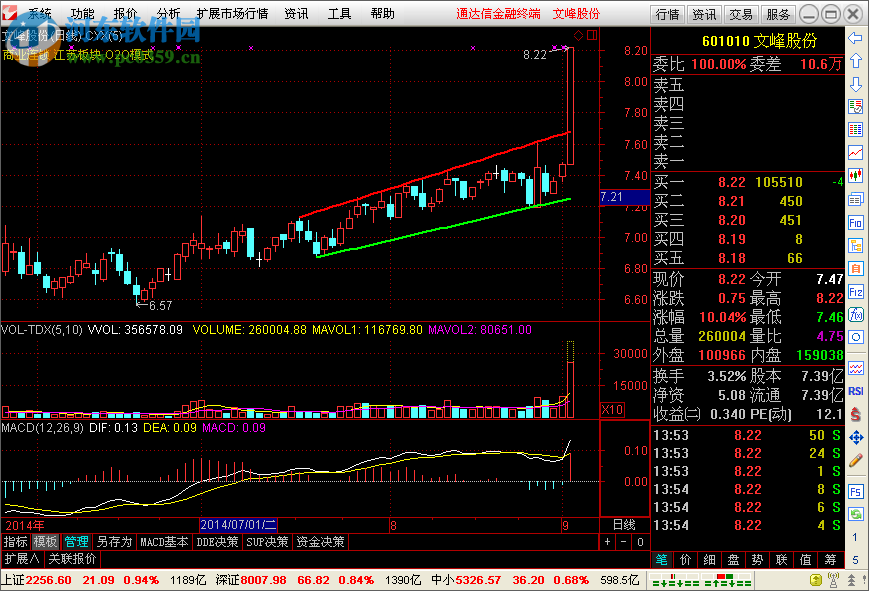Select the RSI indicator icon
This screenshot has width=869, height=591.
[856, 391]
